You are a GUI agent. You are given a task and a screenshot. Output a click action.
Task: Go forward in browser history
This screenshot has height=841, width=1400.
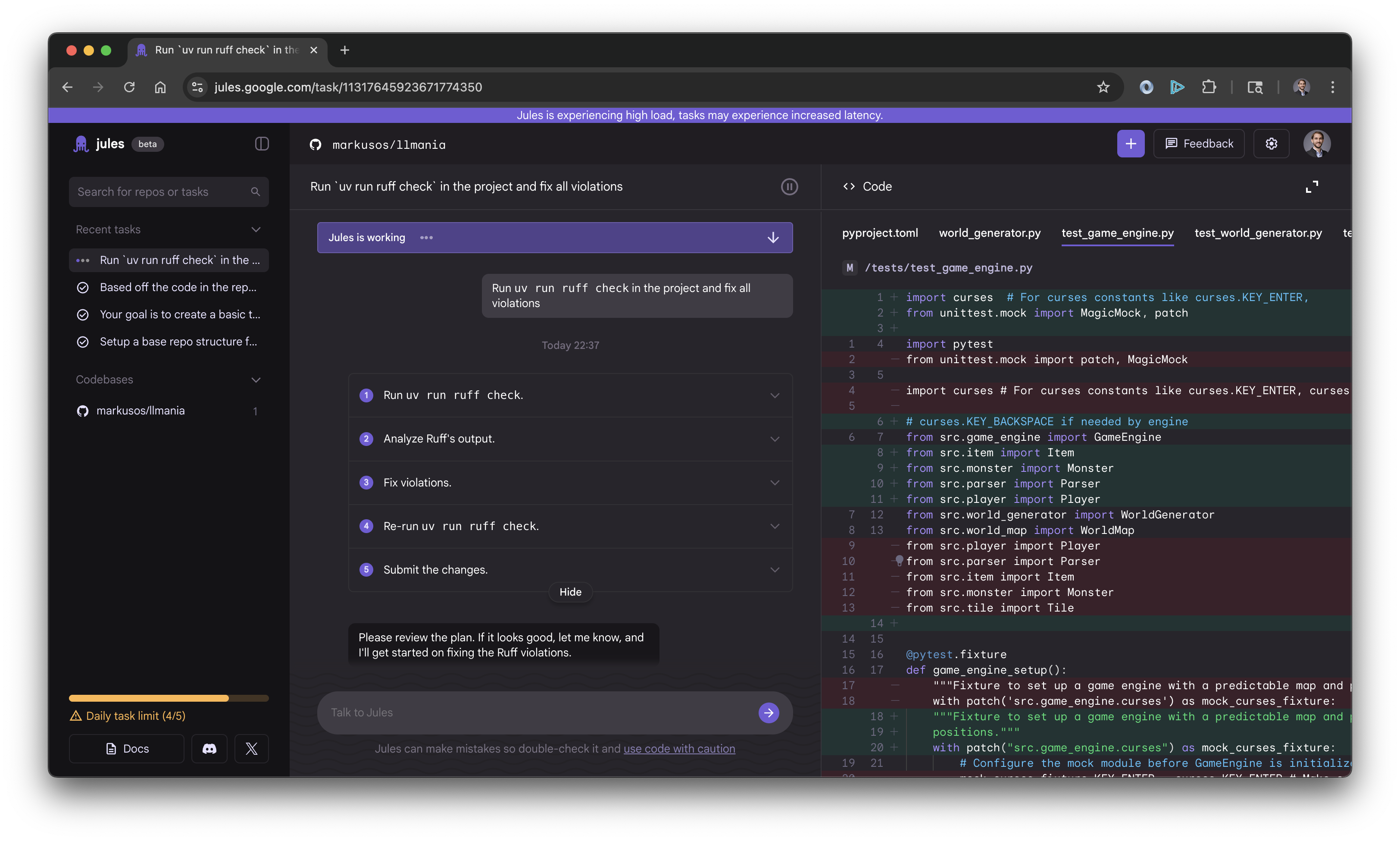(98, 87)
